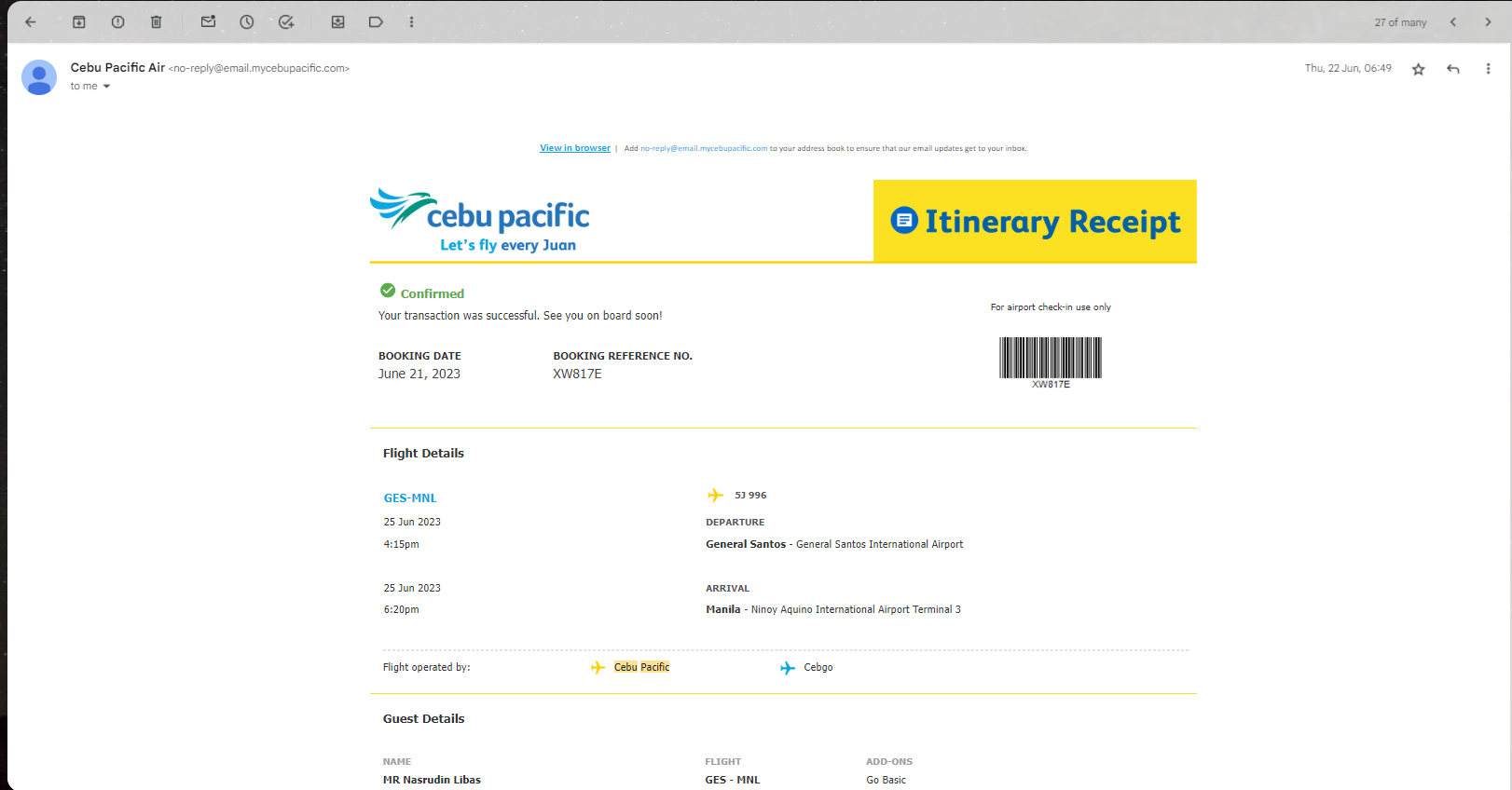This screenshot has width=1512, height=790.
Task: Delete email with trash icon
Action: 157,22
